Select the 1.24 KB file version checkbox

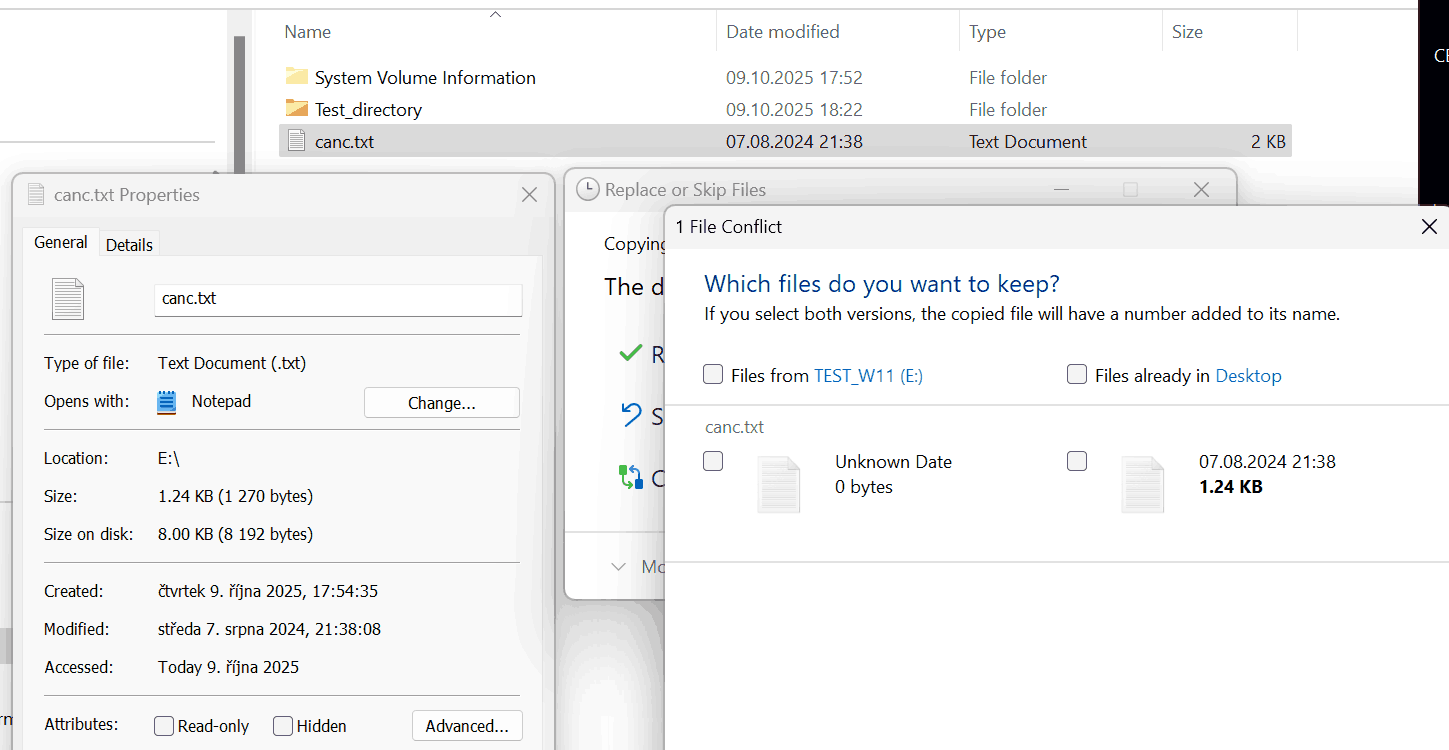[x=1077, y=461]
